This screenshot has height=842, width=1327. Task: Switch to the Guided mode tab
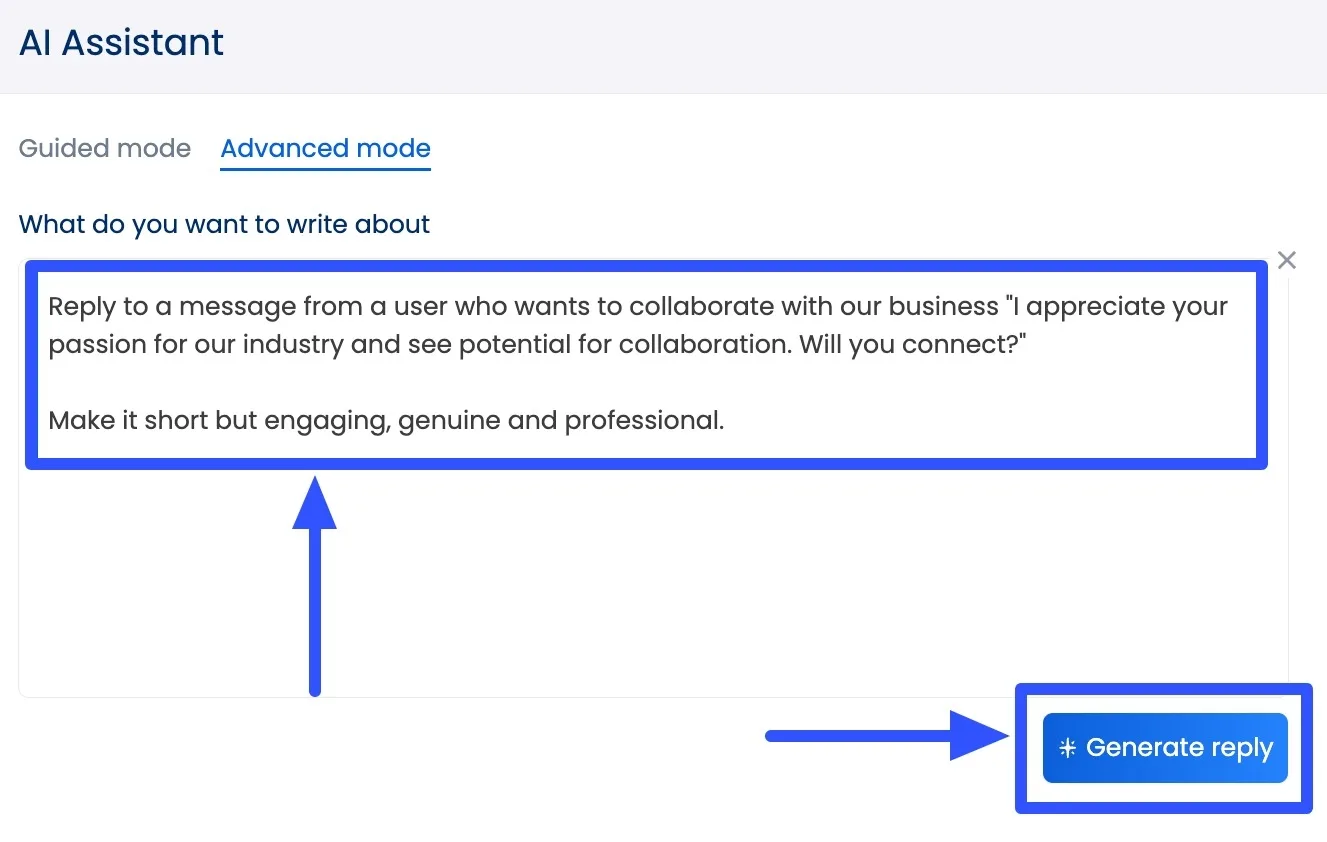tap(105, 149)
